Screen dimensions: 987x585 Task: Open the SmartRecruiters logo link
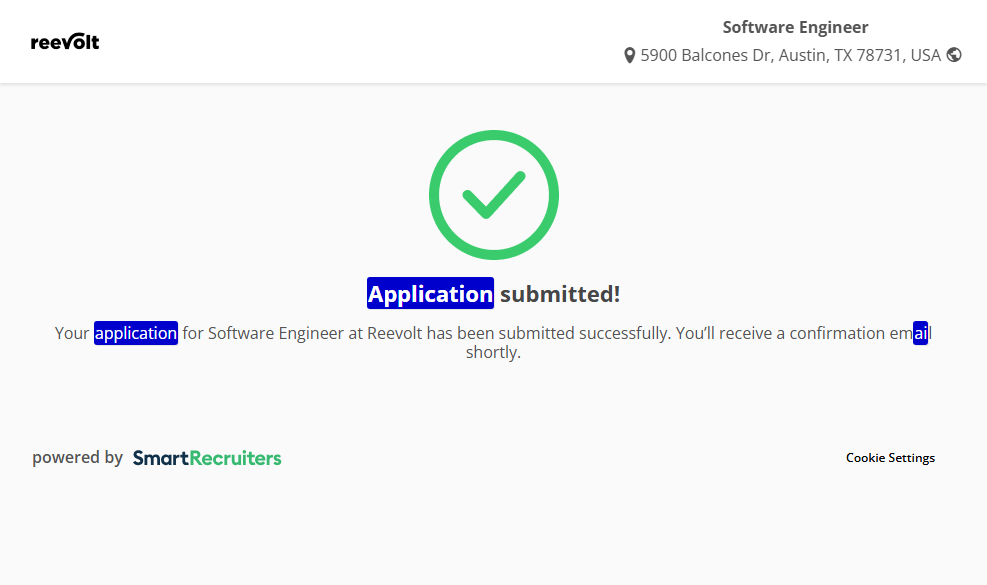coord(207,458)
